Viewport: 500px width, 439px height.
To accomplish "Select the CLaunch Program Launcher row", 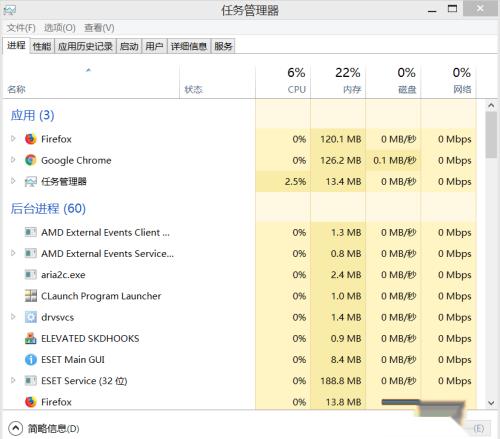I will click(x=240, y=296).
